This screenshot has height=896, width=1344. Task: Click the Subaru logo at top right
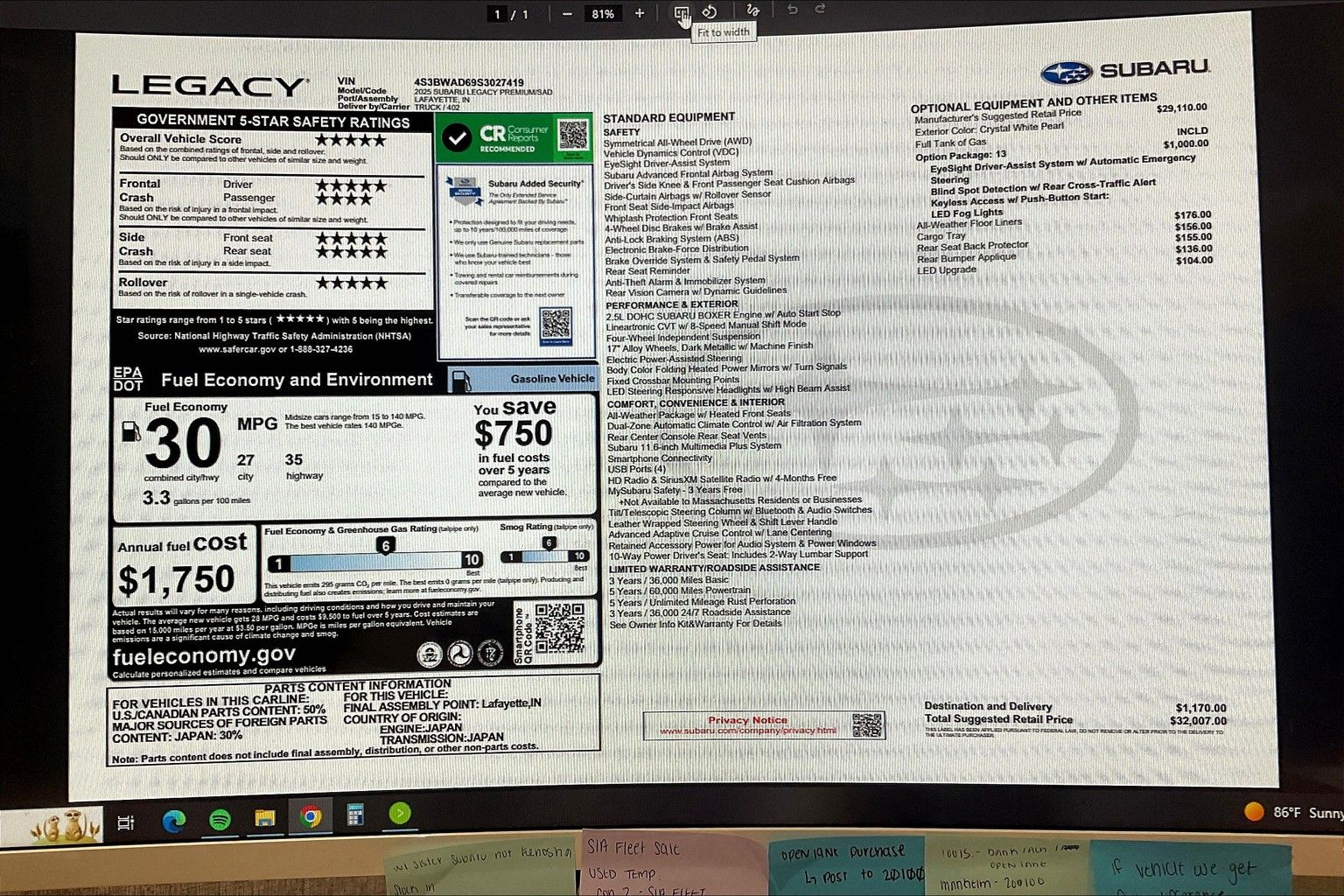(1125, 70)
